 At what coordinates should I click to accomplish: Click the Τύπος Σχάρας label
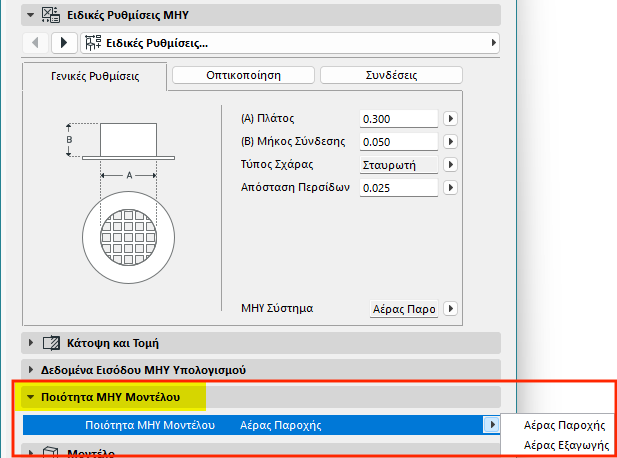click(277, 164)
